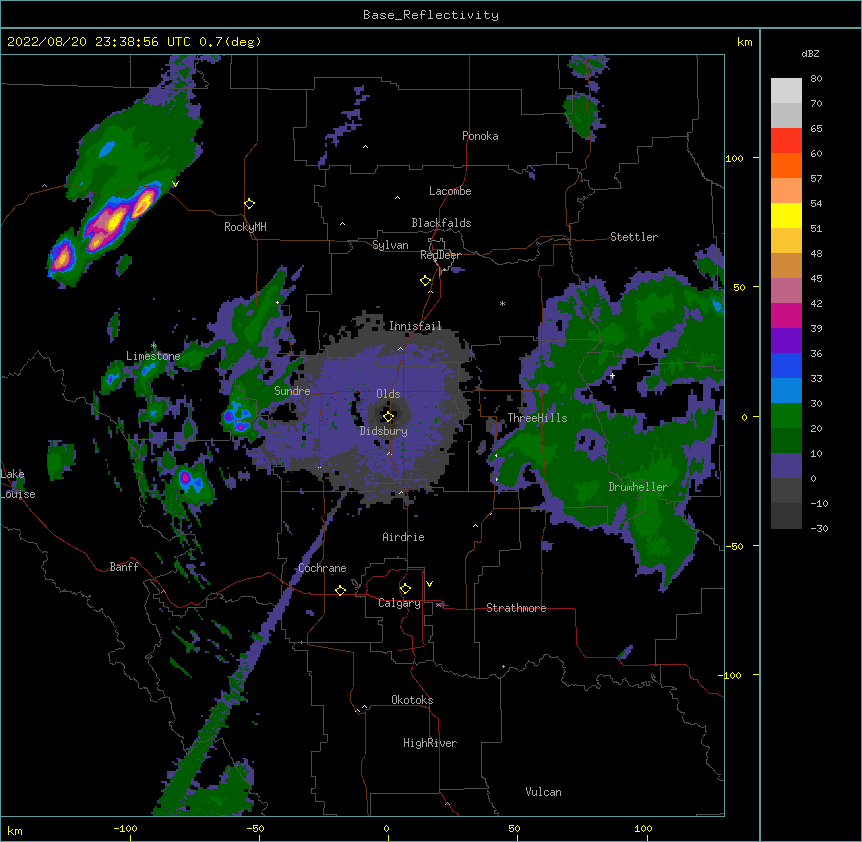Screen dimensions: 862x842
Task: Click the radar site diamond between Olds and Didsbury
Action: [x=388, y=417]
